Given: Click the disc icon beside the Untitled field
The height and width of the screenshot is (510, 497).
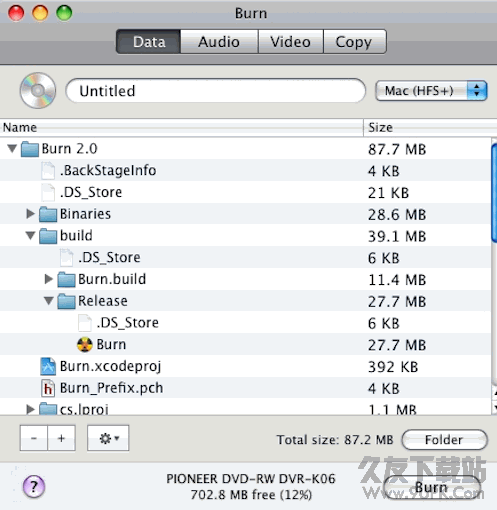Looking at the screenshot, I should pyautogui.click(x=38, y=90).
